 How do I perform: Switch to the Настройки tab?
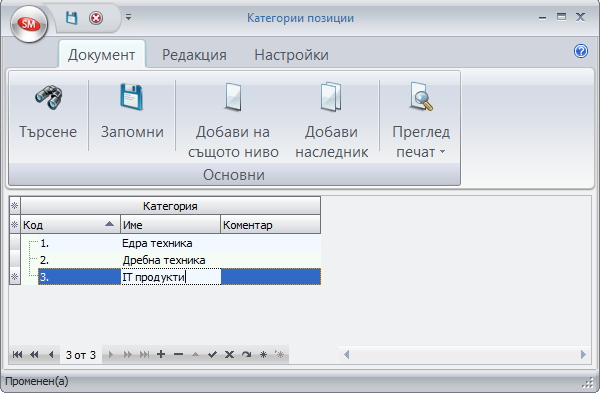tap(291, 55)
